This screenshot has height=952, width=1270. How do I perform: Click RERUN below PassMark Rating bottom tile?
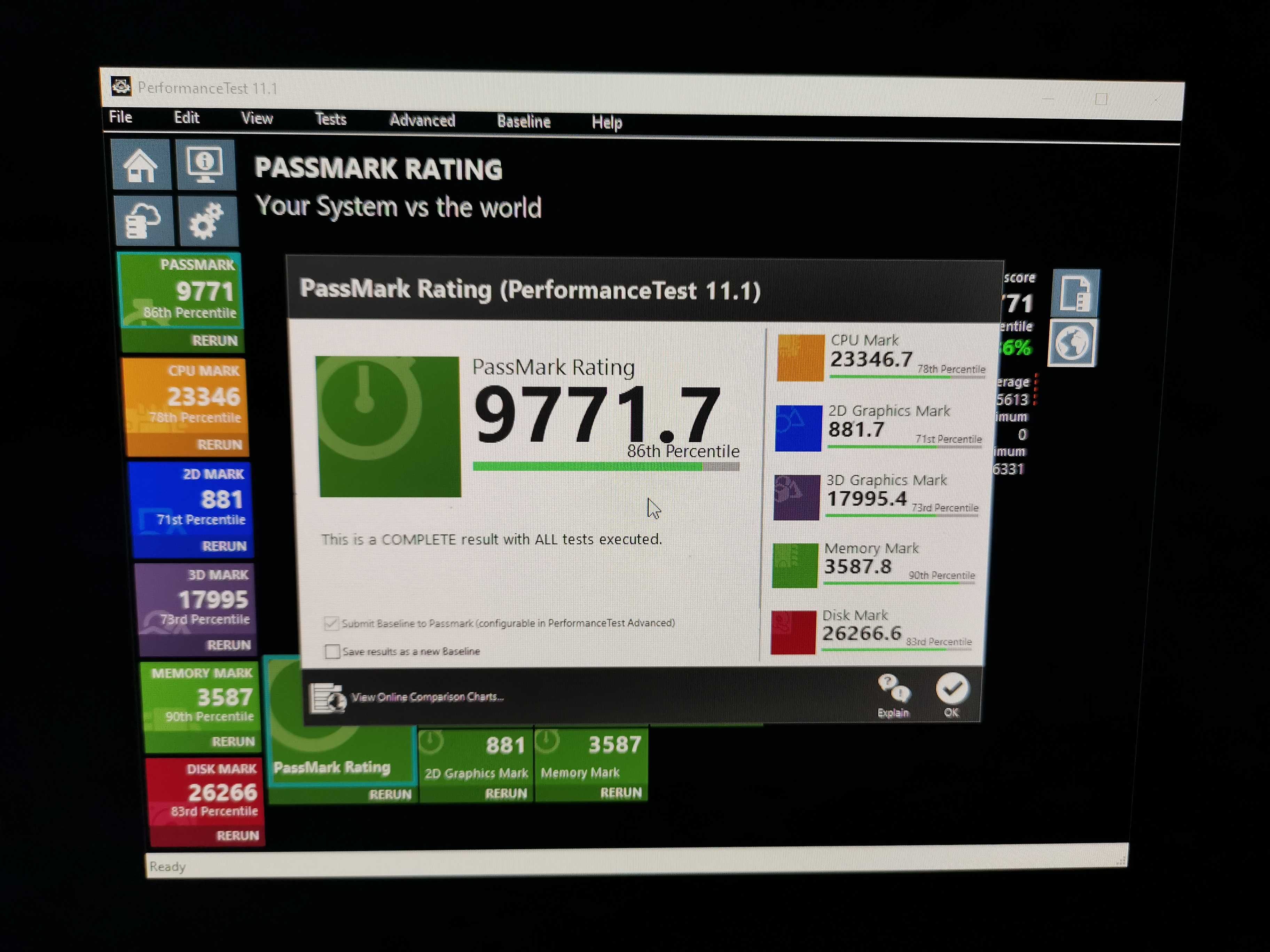pos(390,794)
